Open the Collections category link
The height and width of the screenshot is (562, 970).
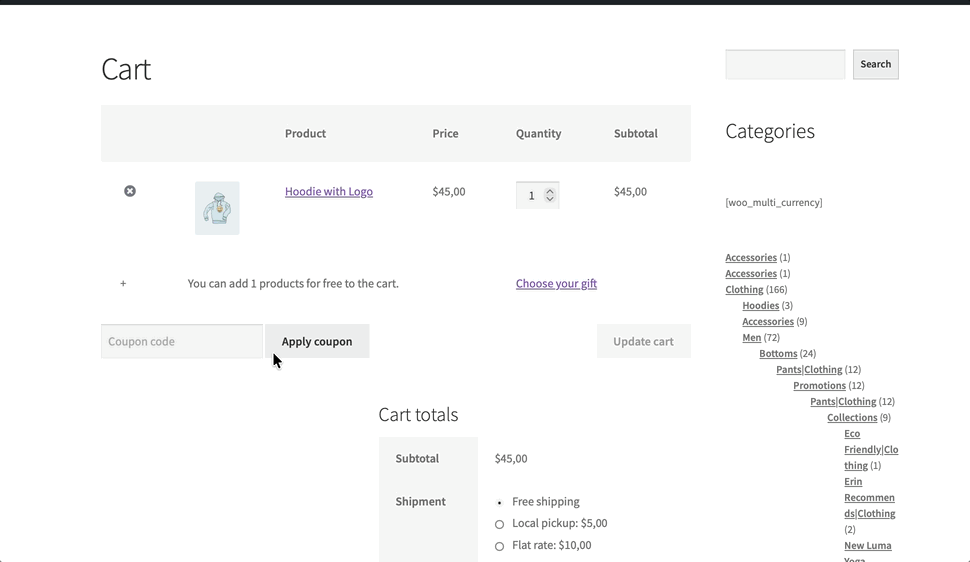(x=852, y=418)
